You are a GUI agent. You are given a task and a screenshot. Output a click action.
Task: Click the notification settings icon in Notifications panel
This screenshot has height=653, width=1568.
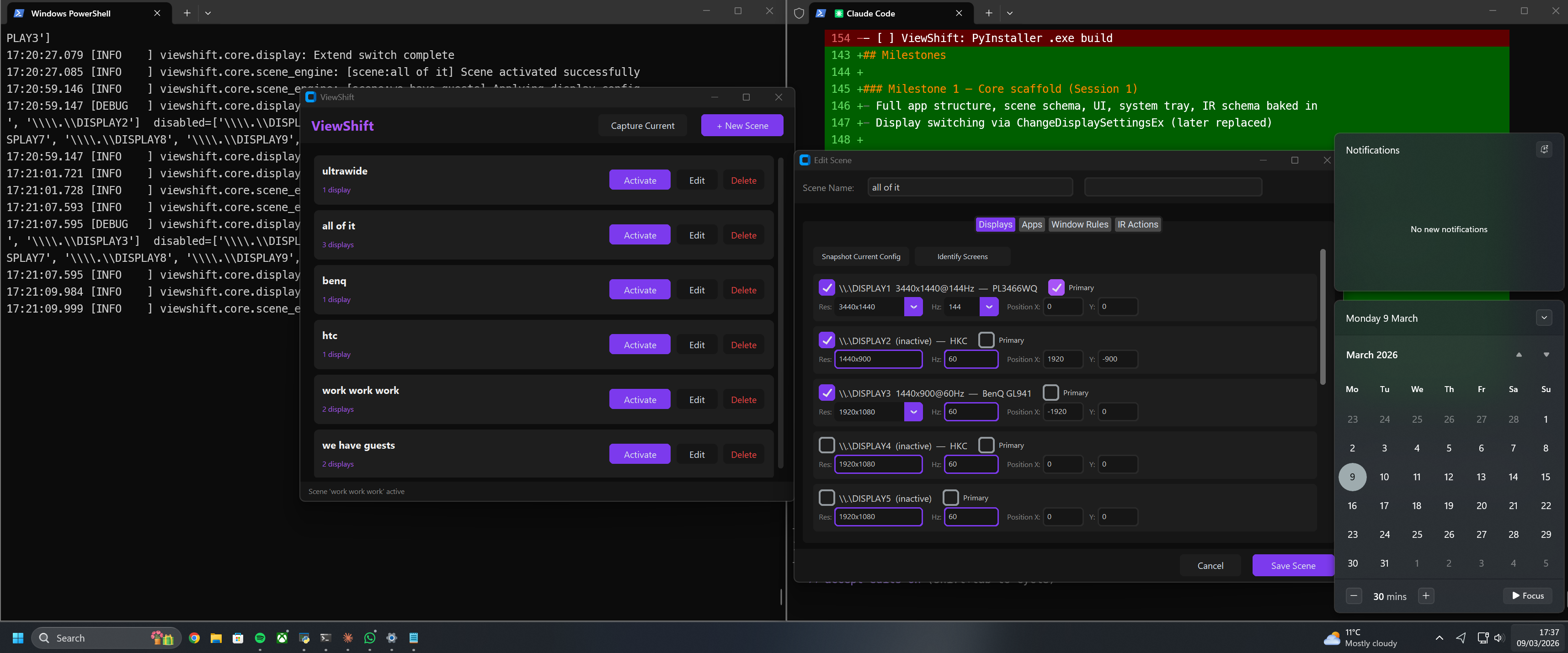[1544, 150]
